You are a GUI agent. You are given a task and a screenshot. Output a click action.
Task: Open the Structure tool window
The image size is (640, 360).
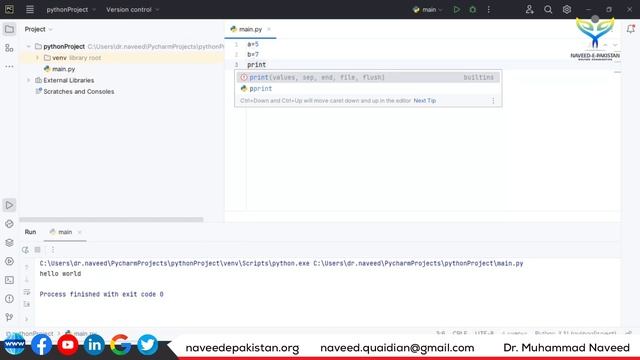coord(9,48)
